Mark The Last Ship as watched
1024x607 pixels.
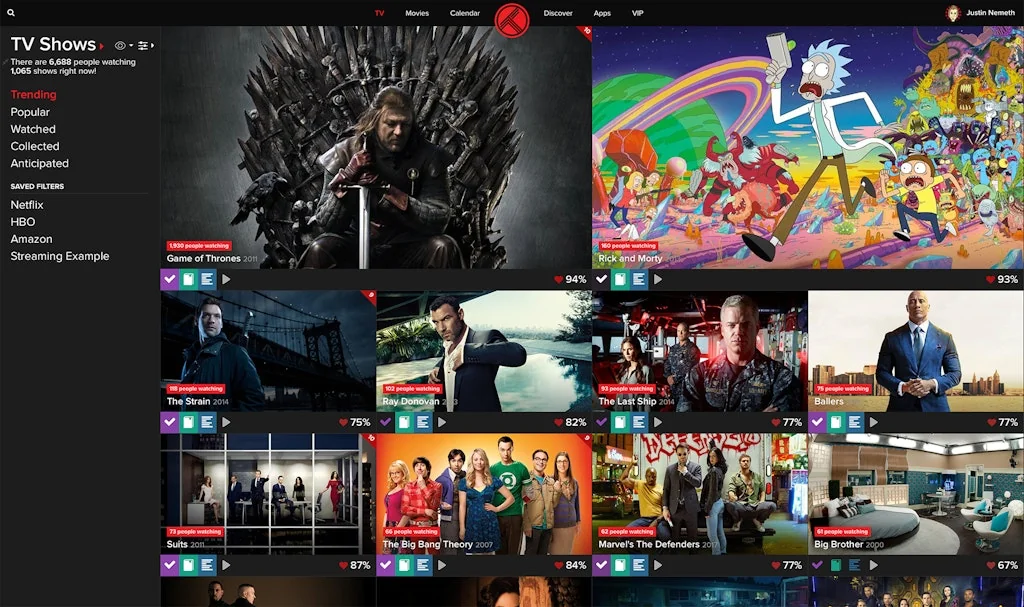(x=601, y=422)
